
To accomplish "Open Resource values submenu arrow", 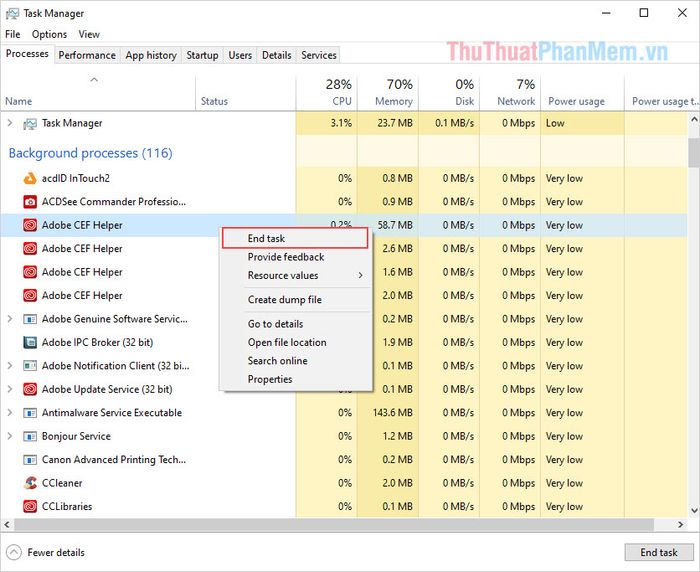I will 360,276.
